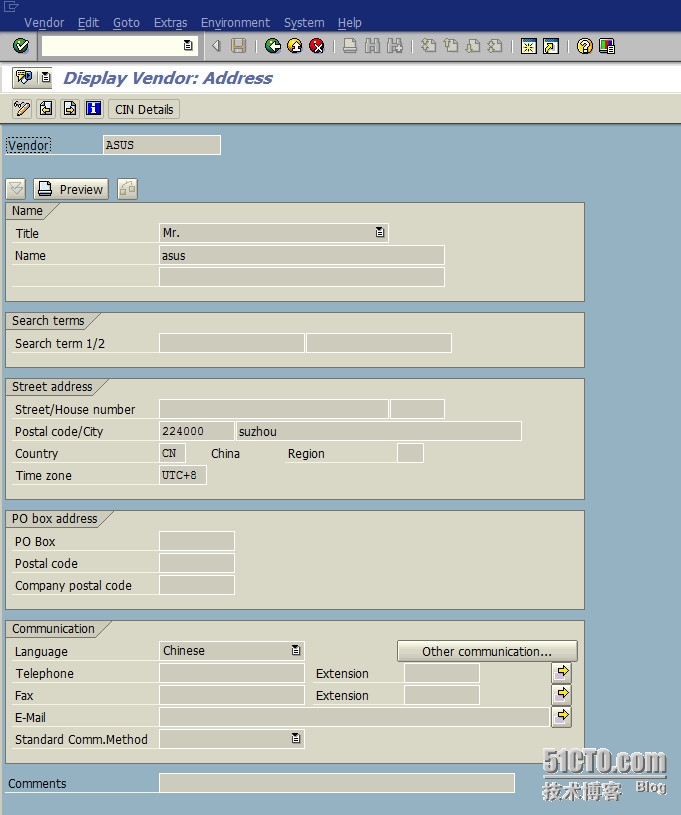
Task: Open the Language dropdown showing Chinese
Action: pos(296,650)
